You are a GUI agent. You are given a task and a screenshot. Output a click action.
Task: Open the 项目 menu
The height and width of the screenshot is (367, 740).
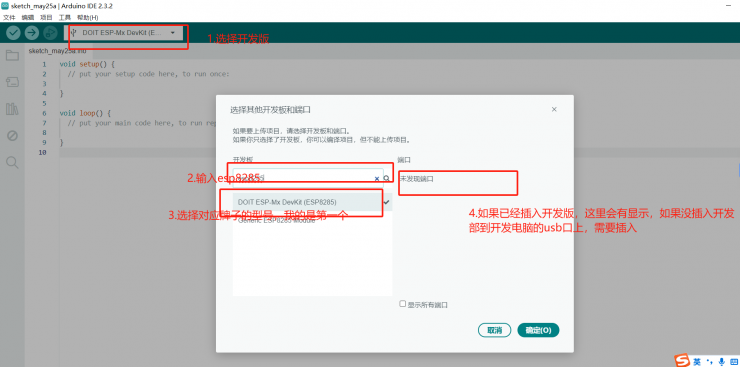click(46, 17)
